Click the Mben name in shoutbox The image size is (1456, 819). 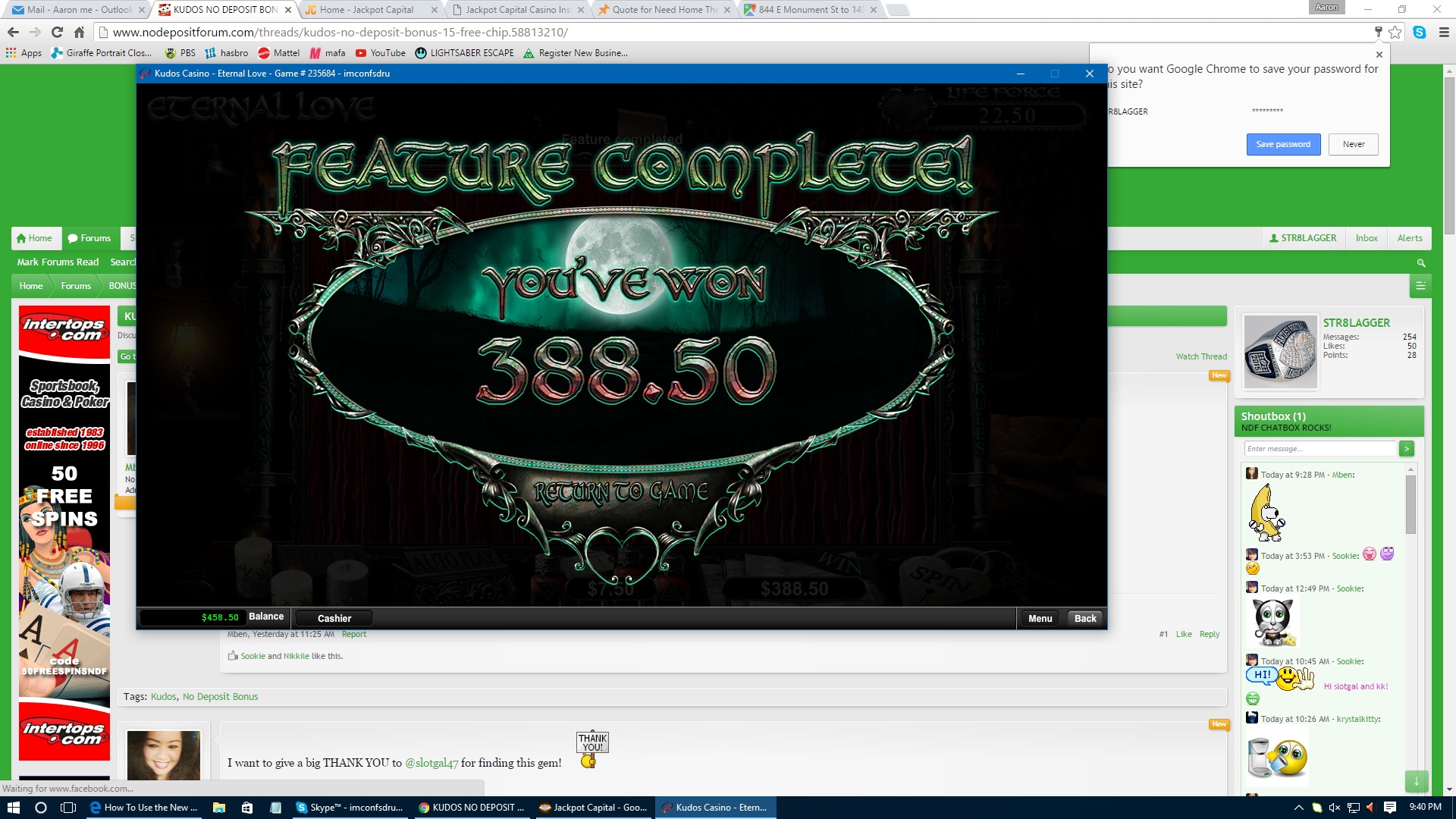1341,475
